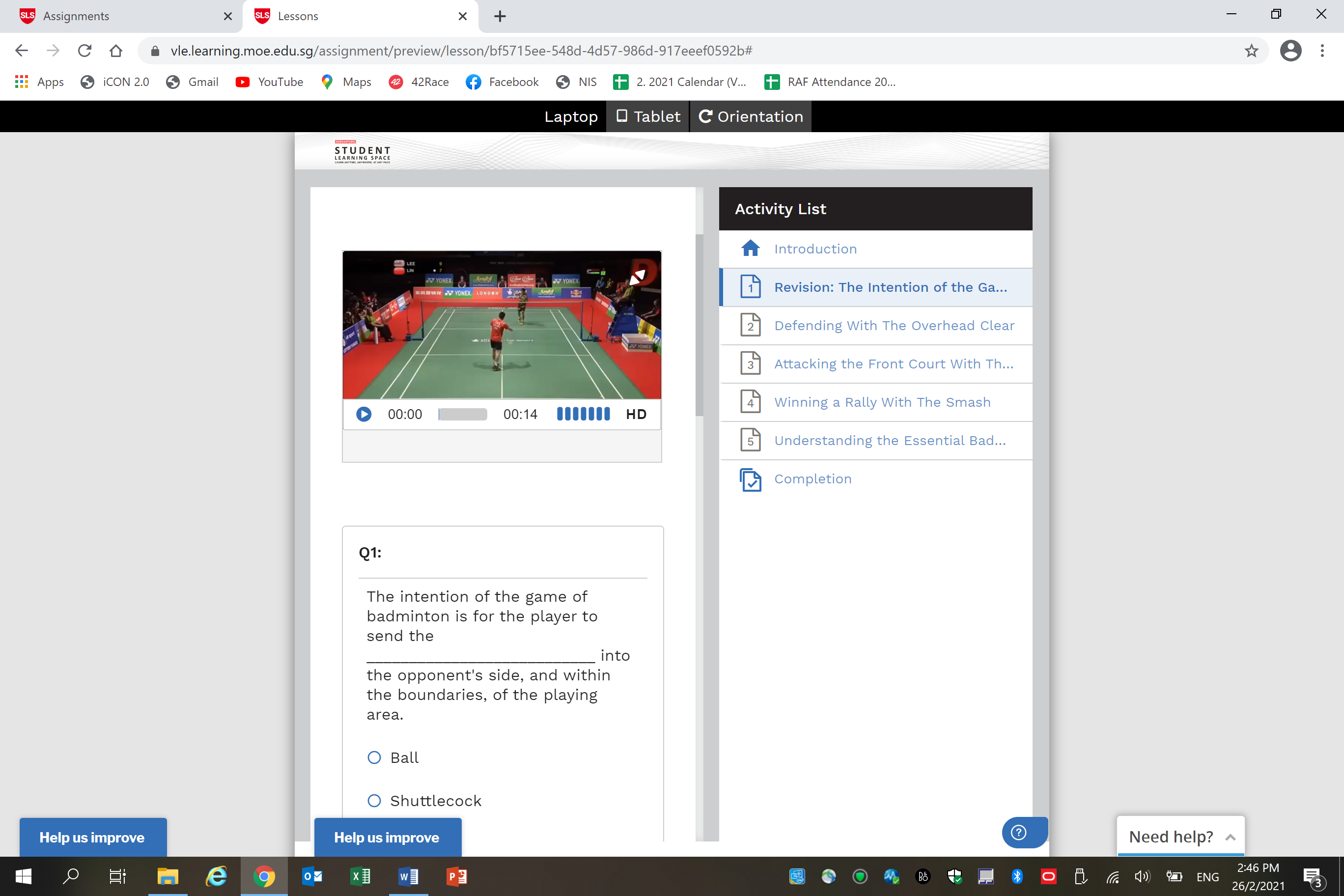Open Defending With The Overhead Clear
Viewport: 1344px width, 896px height.
(x=875, y=326)
